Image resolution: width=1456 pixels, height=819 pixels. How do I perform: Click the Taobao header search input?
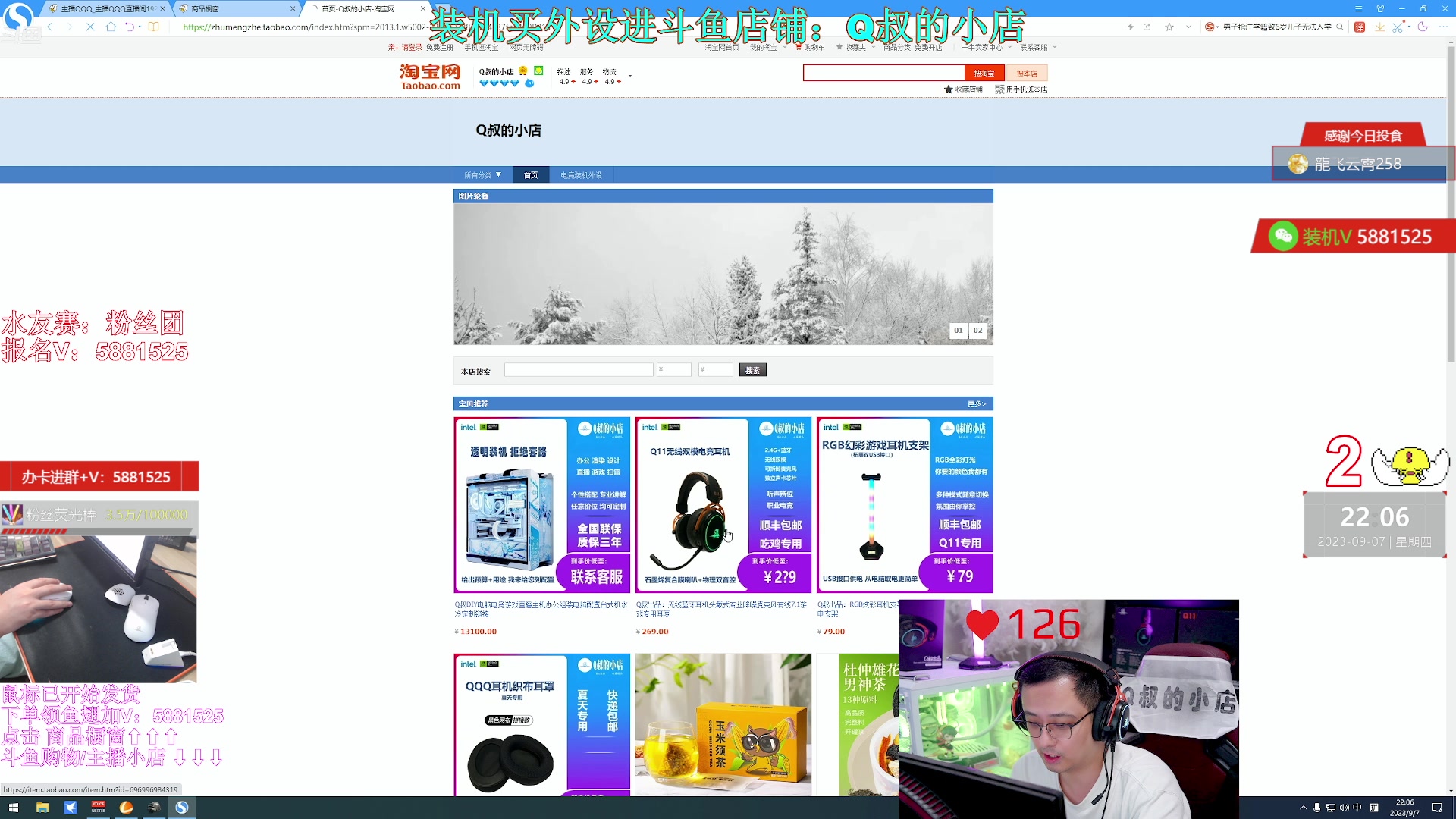pos(883,73)
